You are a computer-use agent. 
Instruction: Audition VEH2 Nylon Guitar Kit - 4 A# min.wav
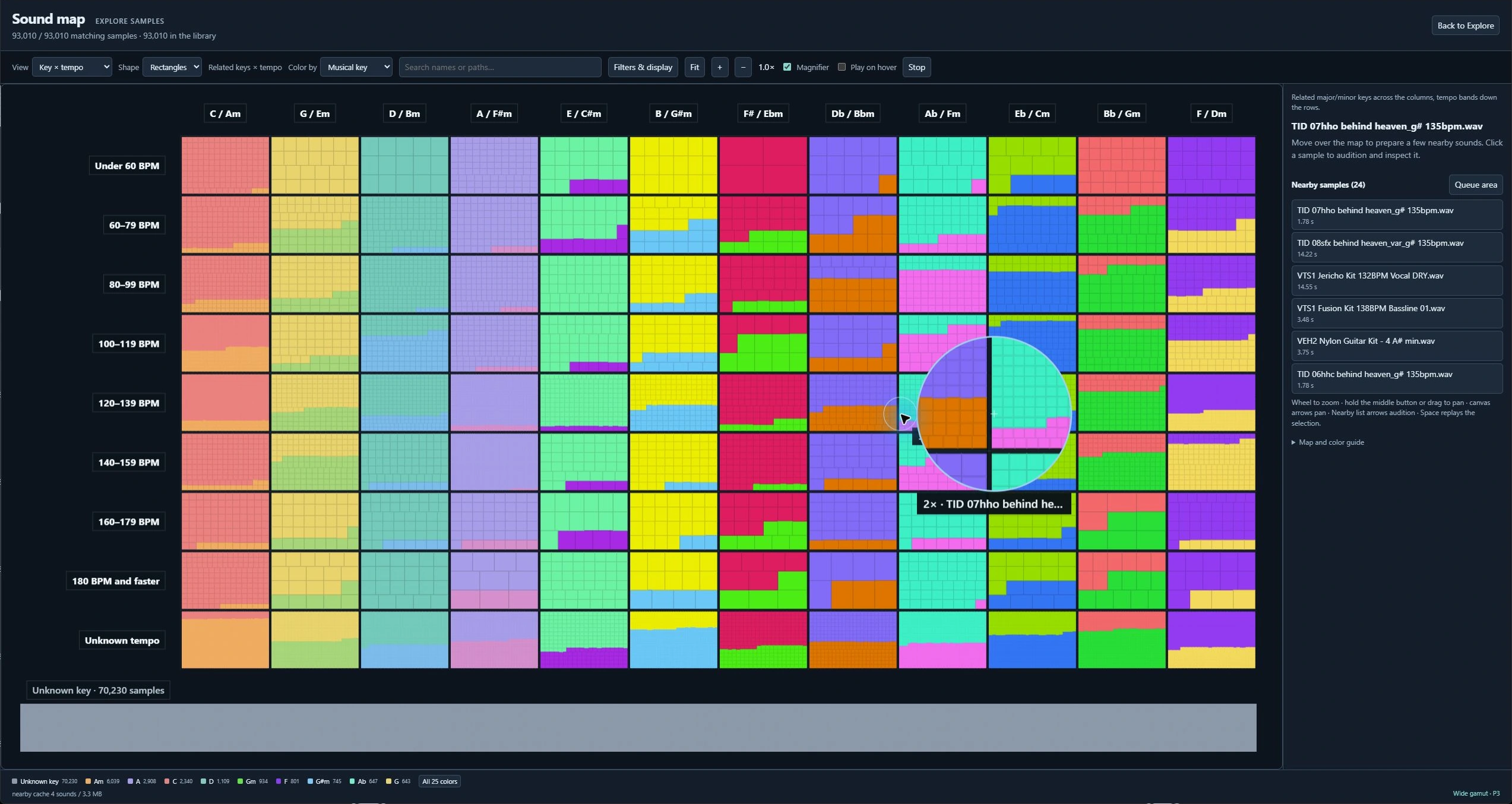[x=1397, y=346]
